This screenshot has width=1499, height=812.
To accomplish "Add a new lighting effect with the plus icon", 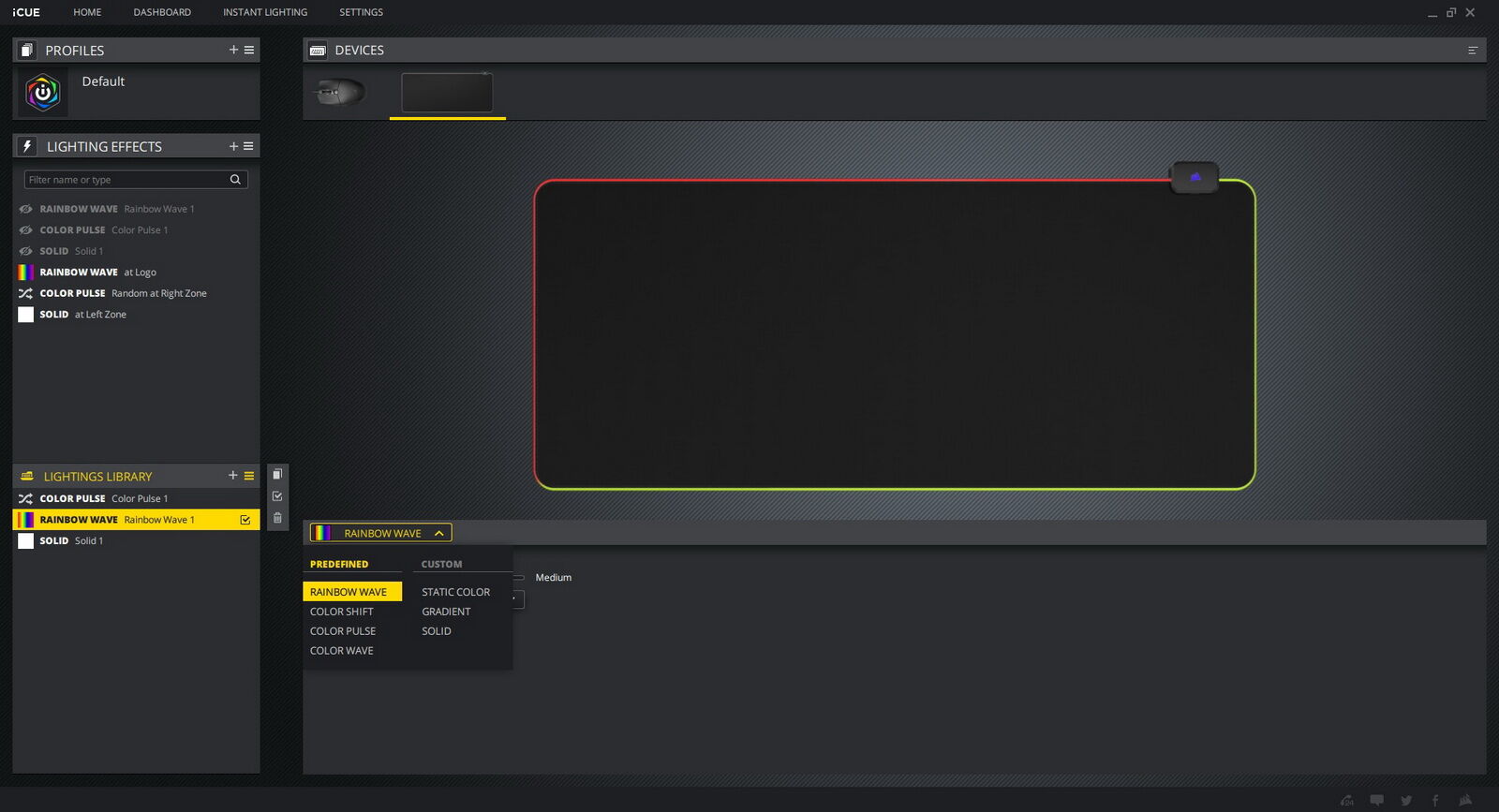I will [x=233, y=146].
